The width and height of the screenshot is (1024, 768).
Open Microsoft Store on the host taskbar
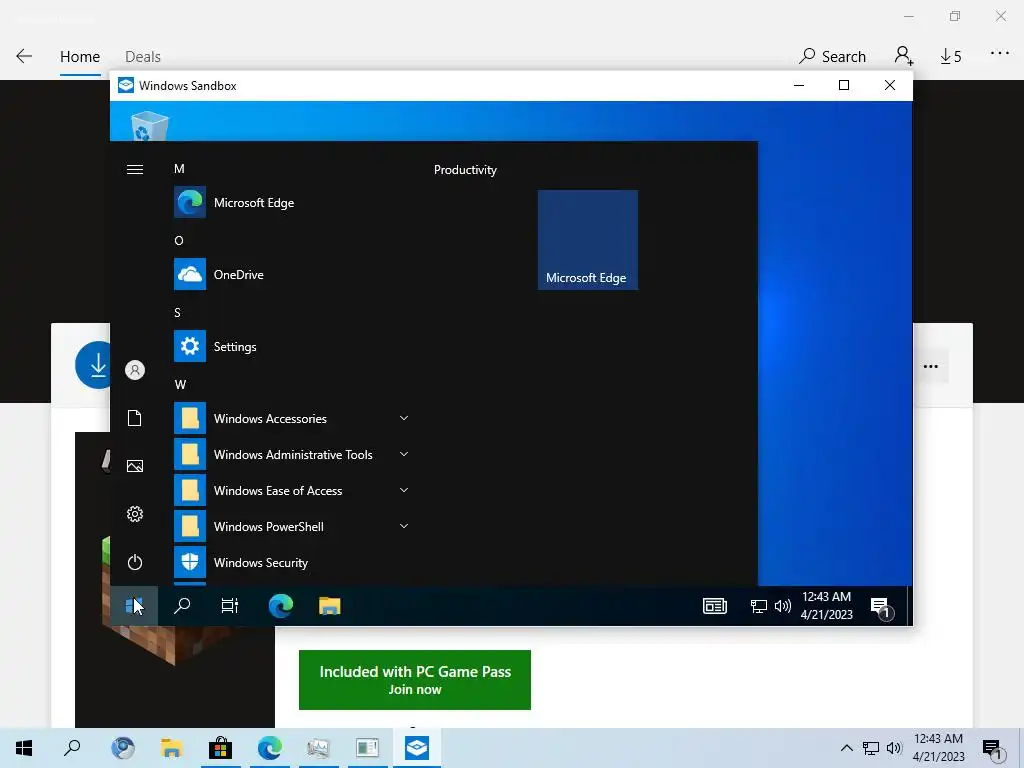(221, 748)
